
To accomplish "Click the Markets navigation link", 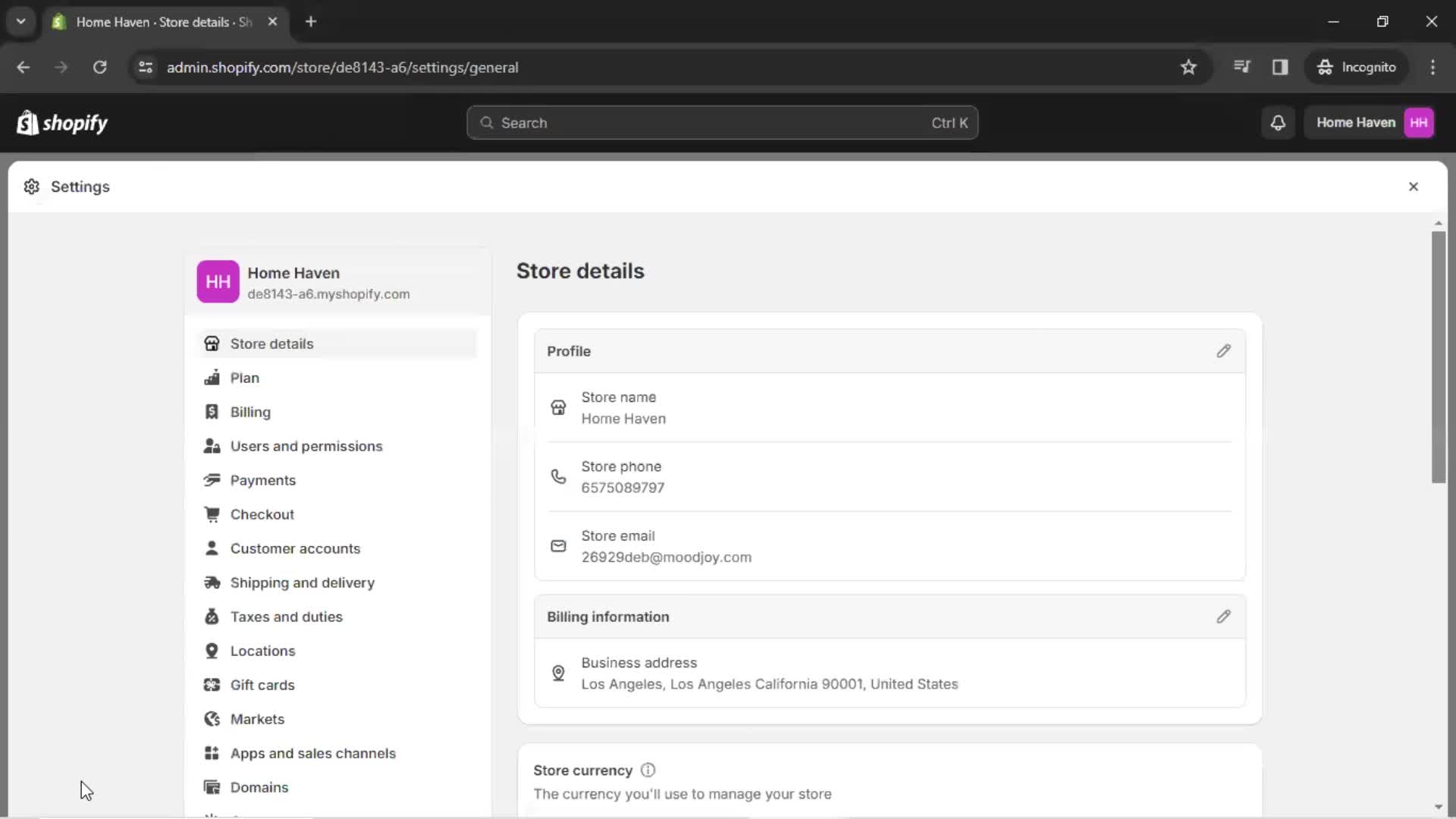I will [258, 718].
